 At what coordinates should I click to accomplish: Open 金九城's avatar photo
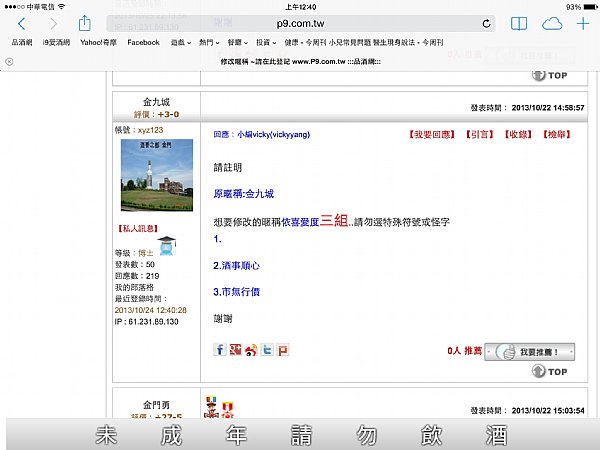pos(157,175)
